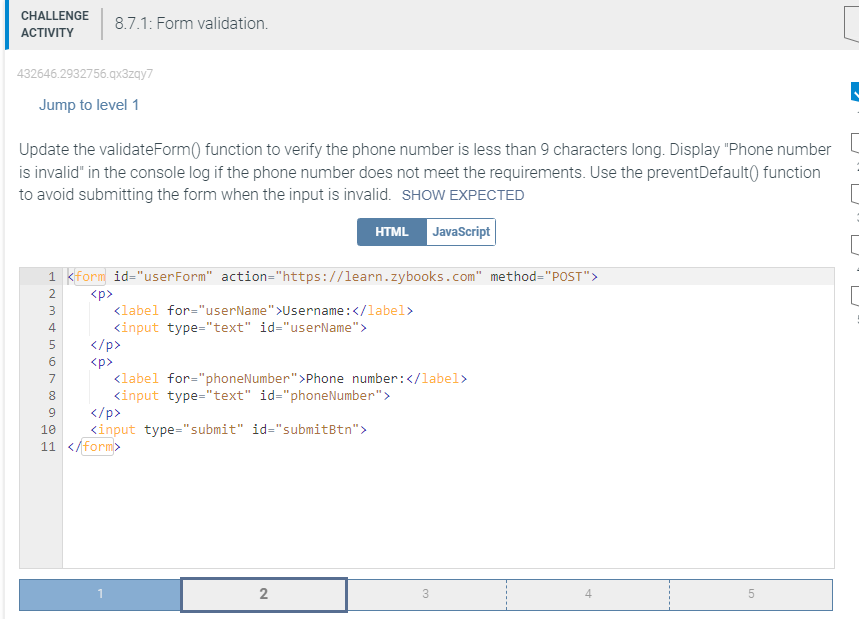
Task: Click the closing </form> tag line
Action: point(94,446)
